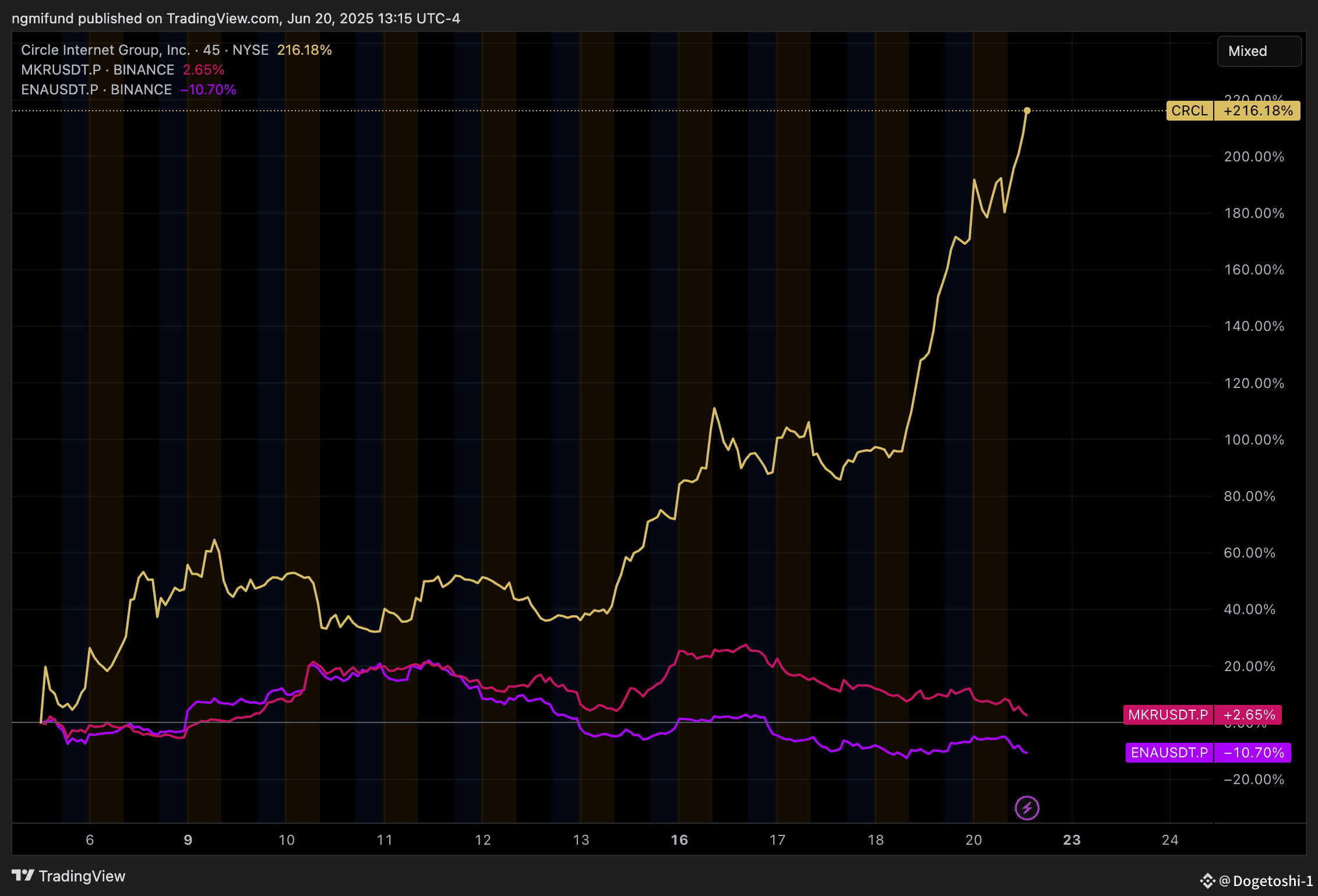Click the −20.00% price axis label

pyautogui.click(x=1254, y=779)
